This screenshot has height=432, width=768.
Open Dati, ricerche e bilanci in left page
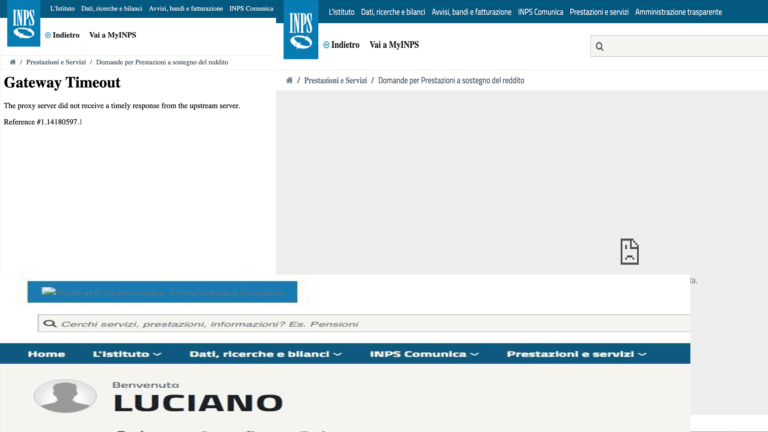click(112, 8)
